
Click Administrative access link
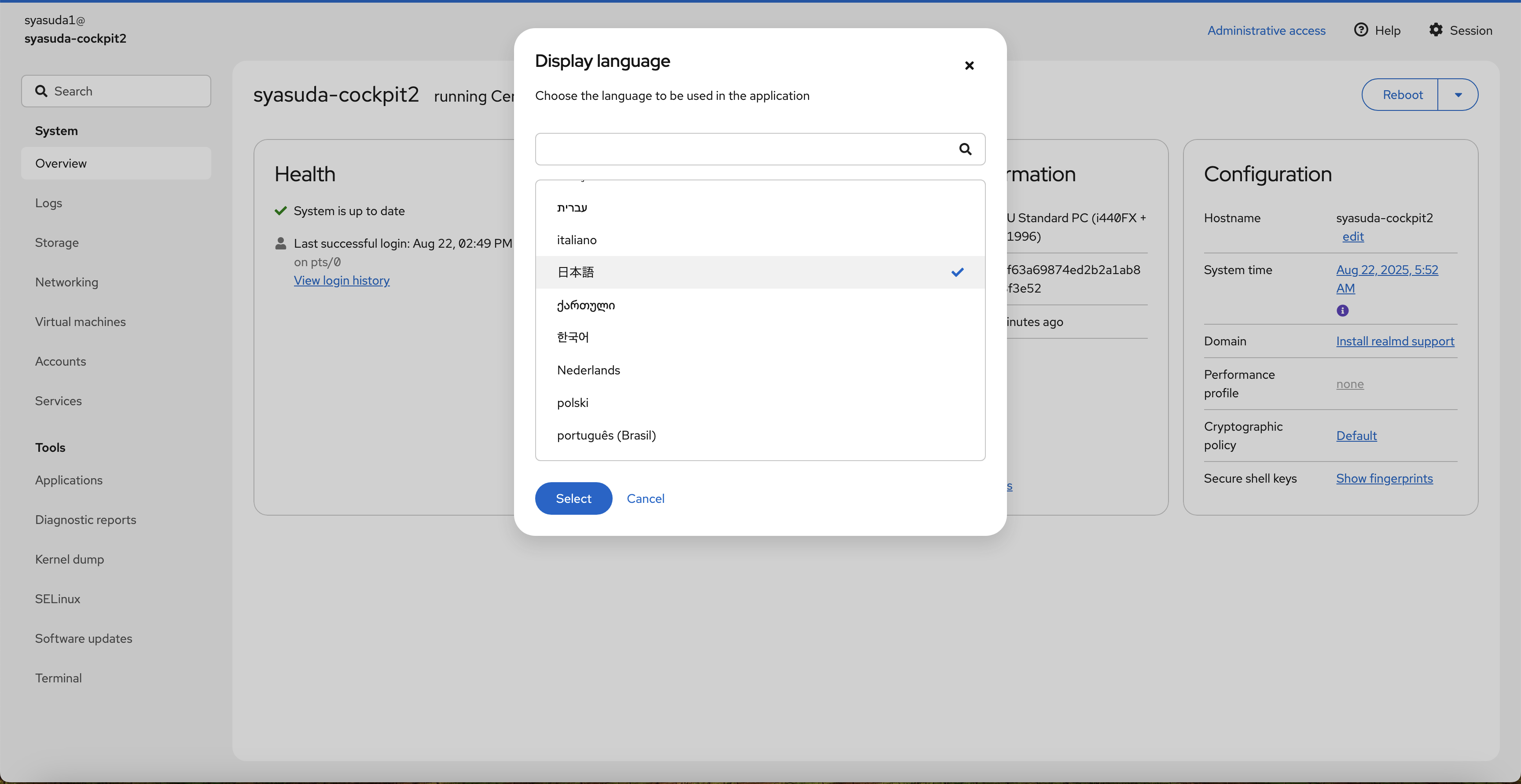click(x=1266, y=30)
